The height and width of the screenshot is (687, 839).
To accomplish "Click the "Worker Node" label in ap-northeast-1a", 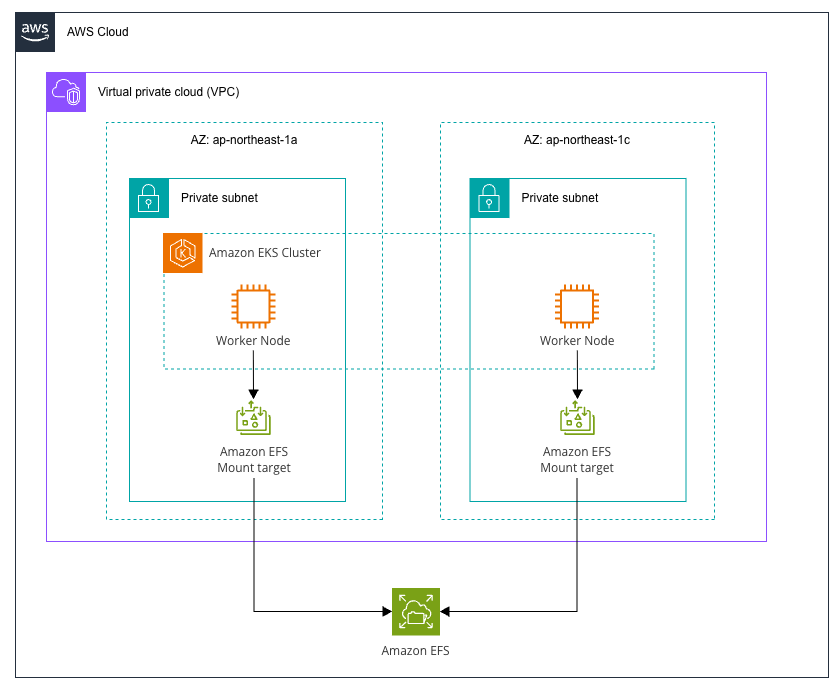I will click(253, 341).
